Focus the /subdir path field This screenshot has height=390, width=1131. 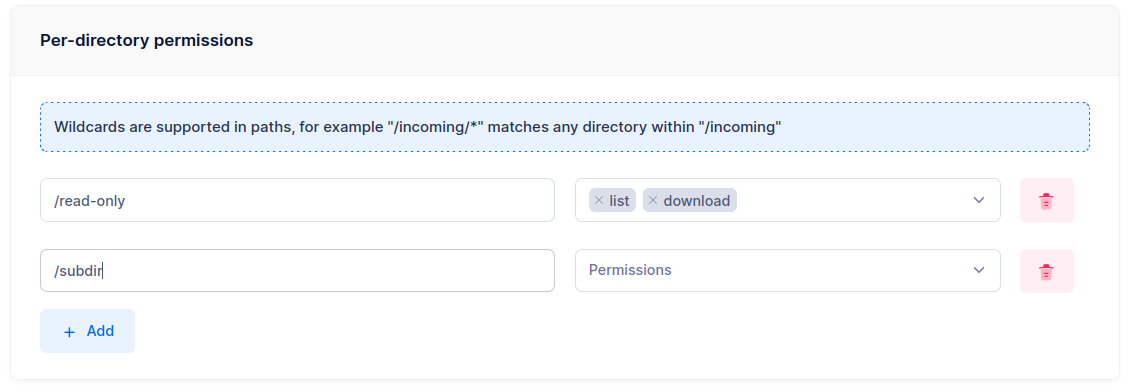point(297,270)
